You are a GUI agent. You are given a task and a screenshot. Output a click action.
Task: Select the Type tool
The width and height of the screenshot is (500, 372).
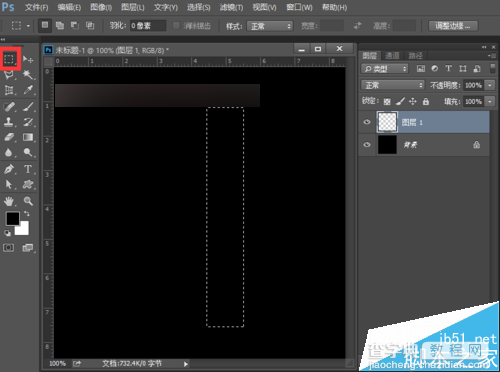click(28, 169)
